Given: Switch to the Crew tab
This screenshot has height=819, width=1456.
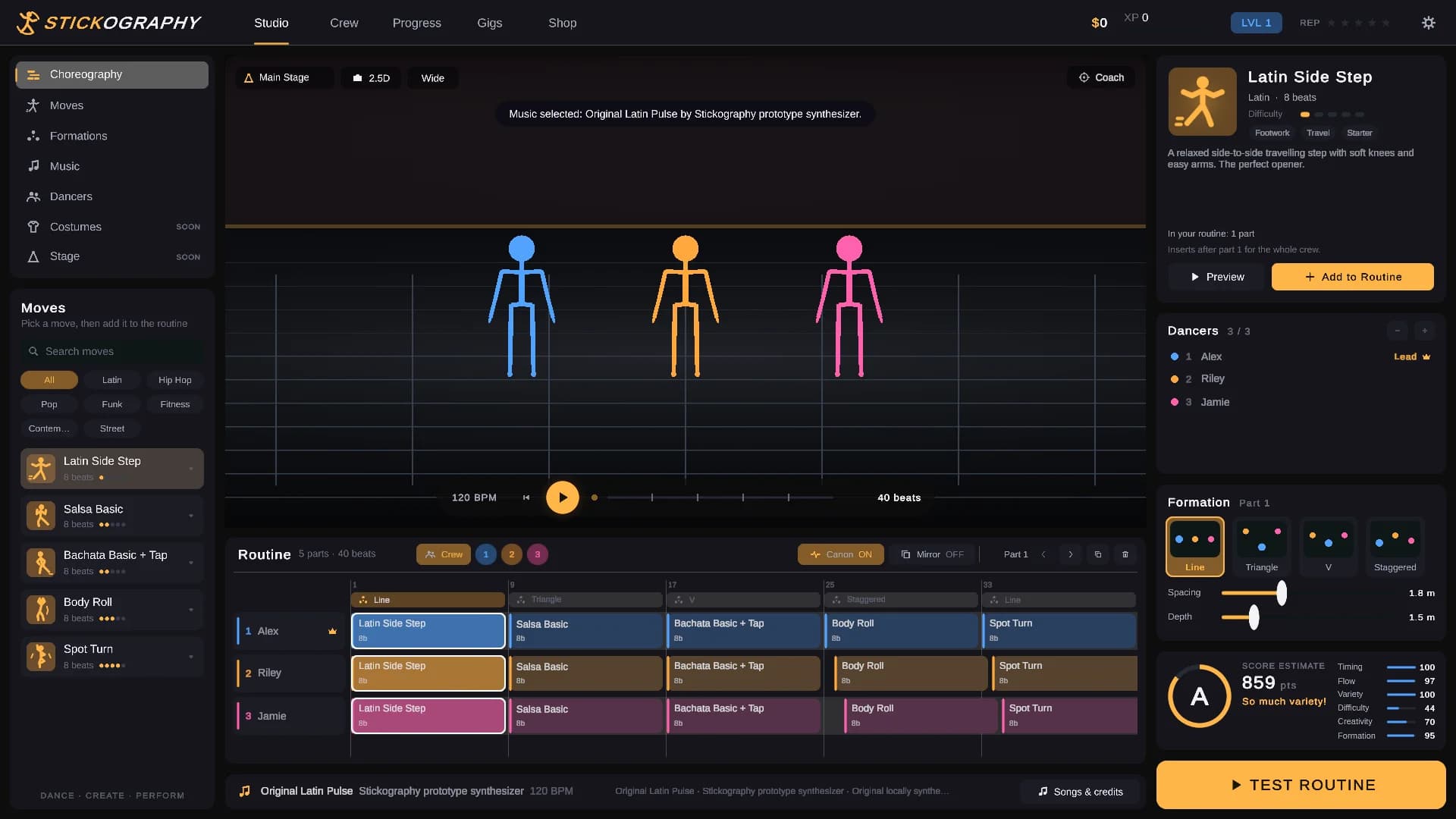Looking at the screenshot, I should pyautogui.click(x=344, y=23).
